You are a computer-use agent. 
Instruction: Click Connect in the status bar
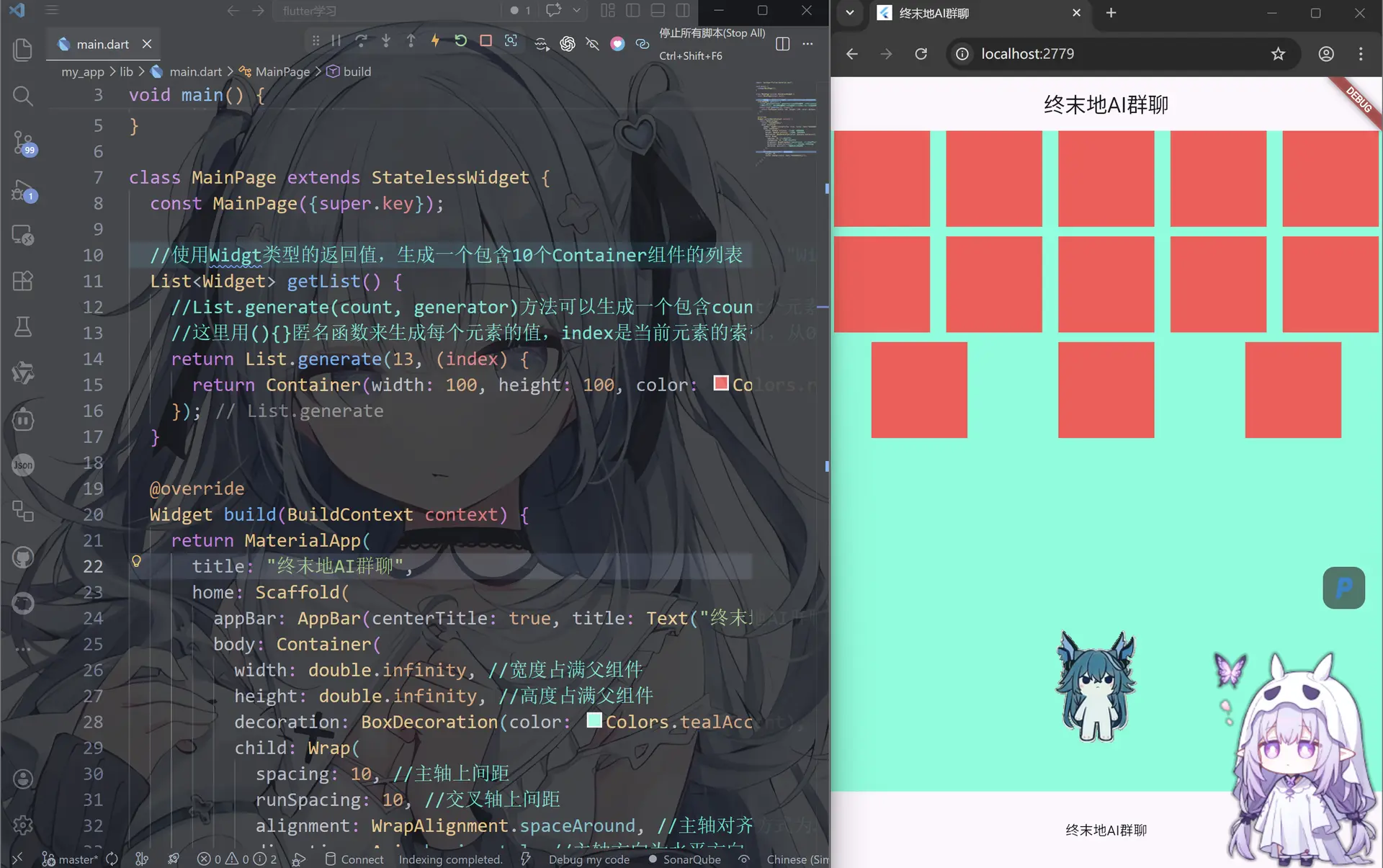point(354,859)
